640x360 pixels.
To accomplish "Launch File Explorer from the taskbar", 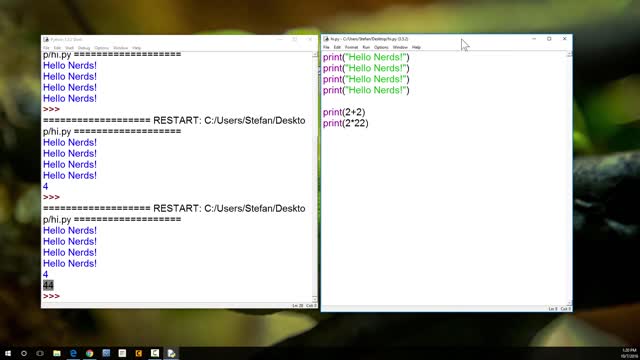I will click(57, 353).
